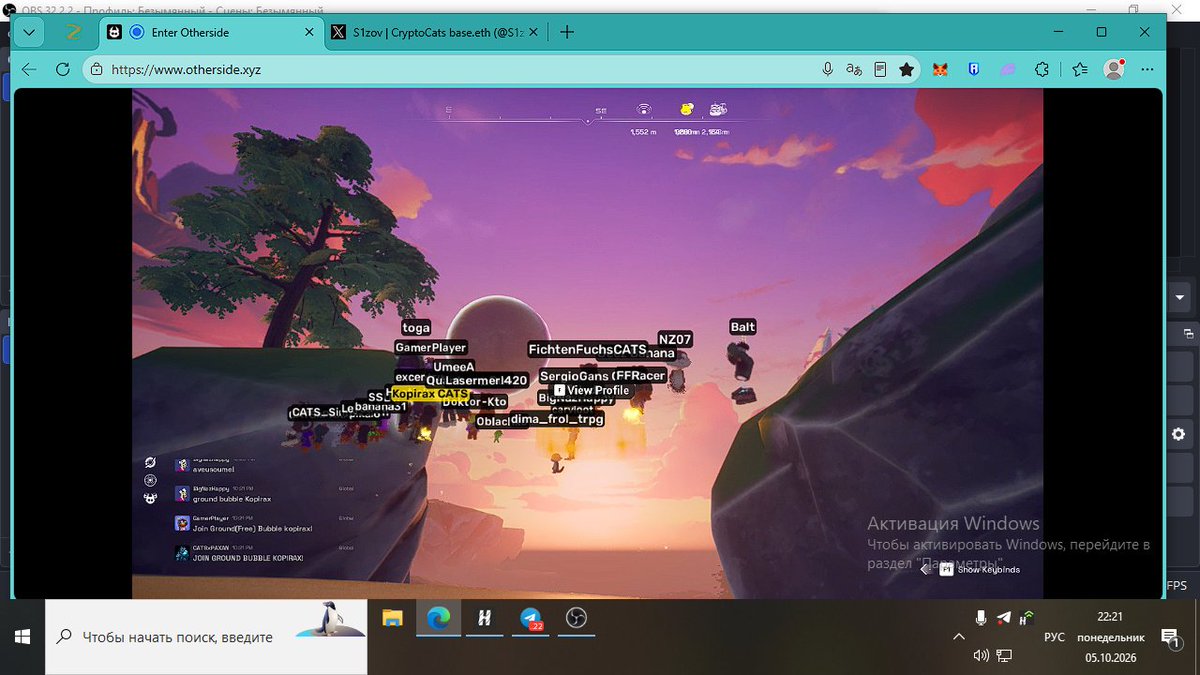Click the toga player nametag

tap(416, 327)
